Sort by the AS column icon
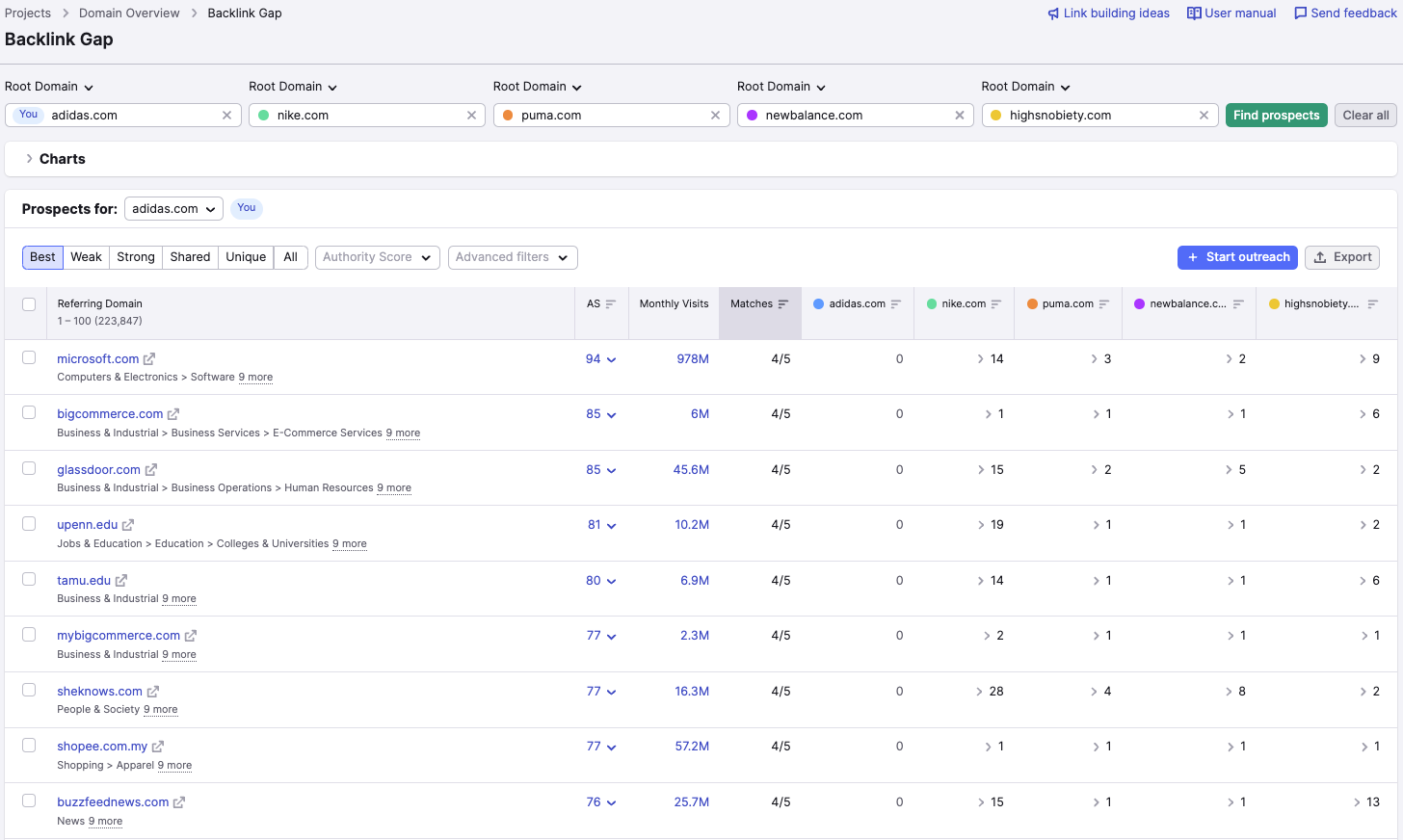Image resolution: width=1403 pixels, height=840 pixels. pyautogui.click(x=610, y=304)
